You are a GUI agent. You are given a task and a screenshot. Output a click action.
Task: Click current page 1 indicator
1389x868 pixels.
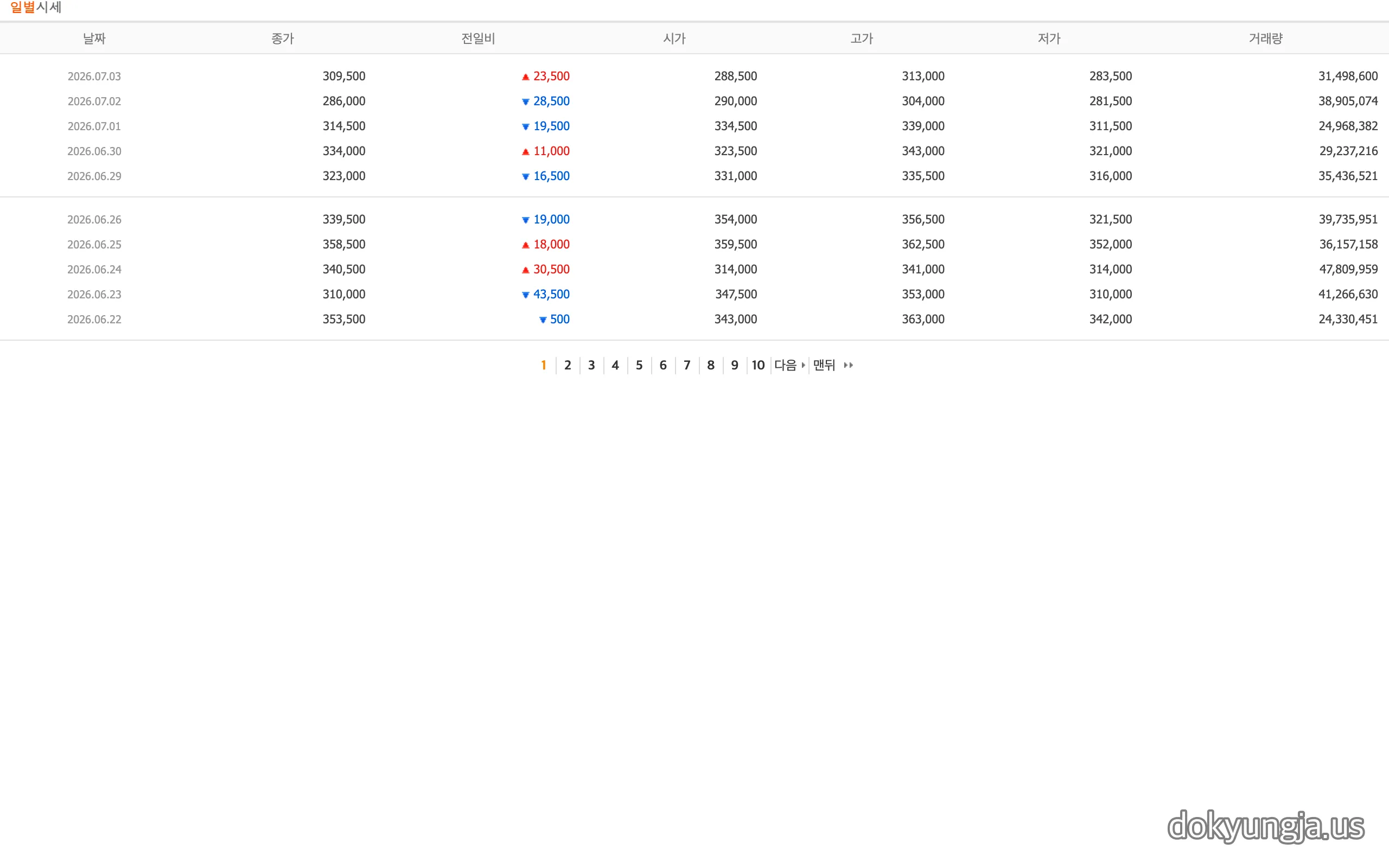(x=544, y=365)
